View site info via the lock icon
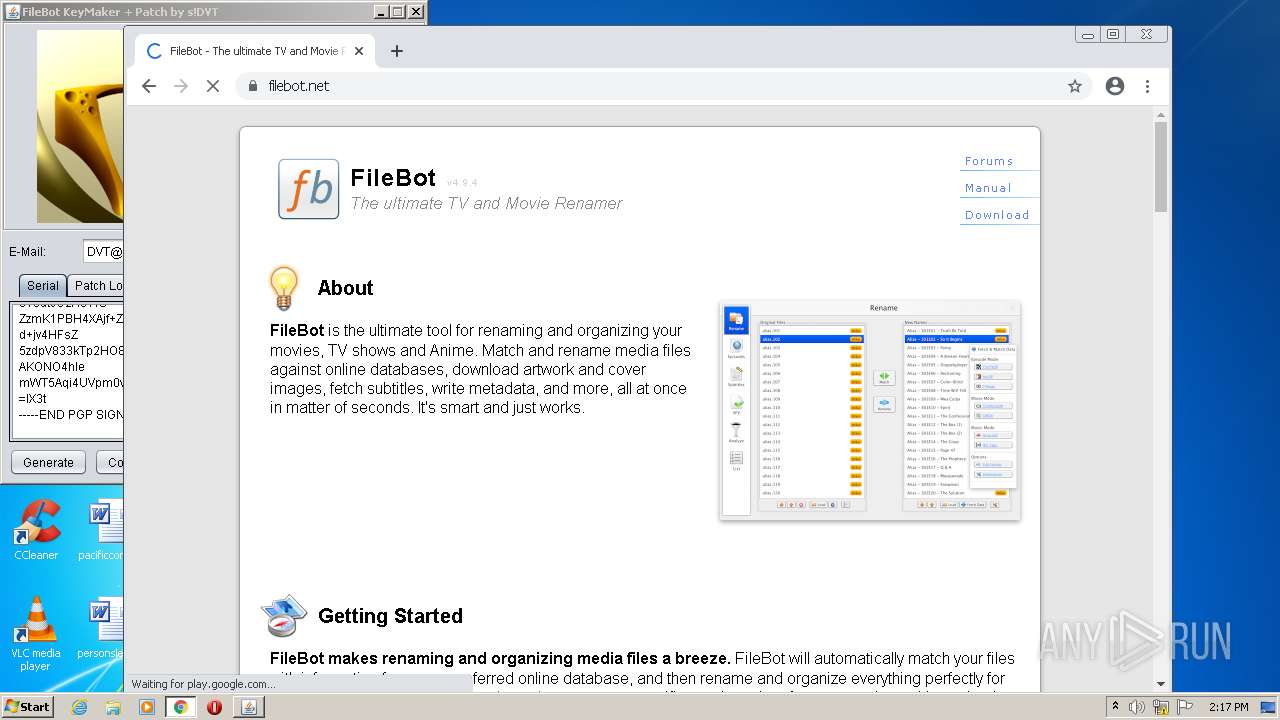The height and width of the screenshot is (720, 1280). click(253, 86)
